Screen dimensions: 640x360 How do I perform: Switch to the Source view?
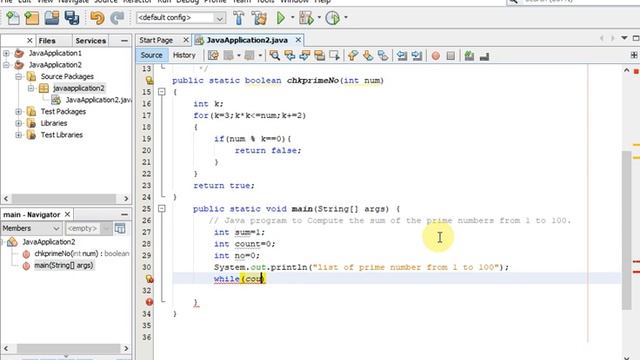tap(151, 55)
